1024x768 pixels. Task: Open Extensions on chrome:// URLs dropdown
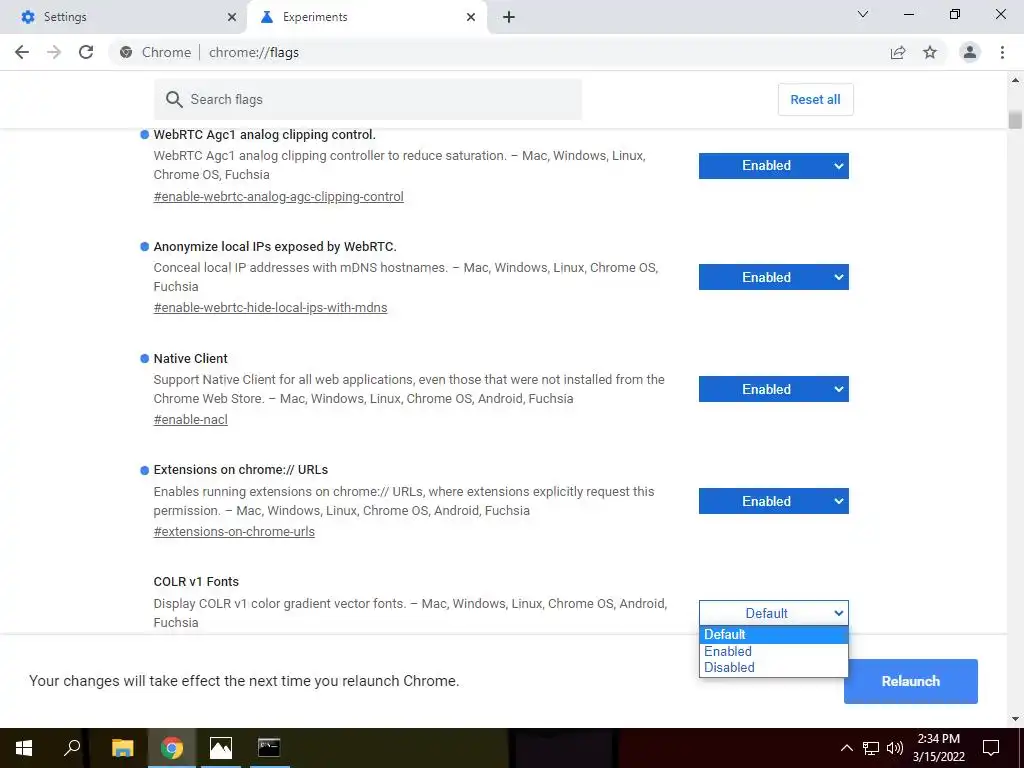tap(773, 502)
